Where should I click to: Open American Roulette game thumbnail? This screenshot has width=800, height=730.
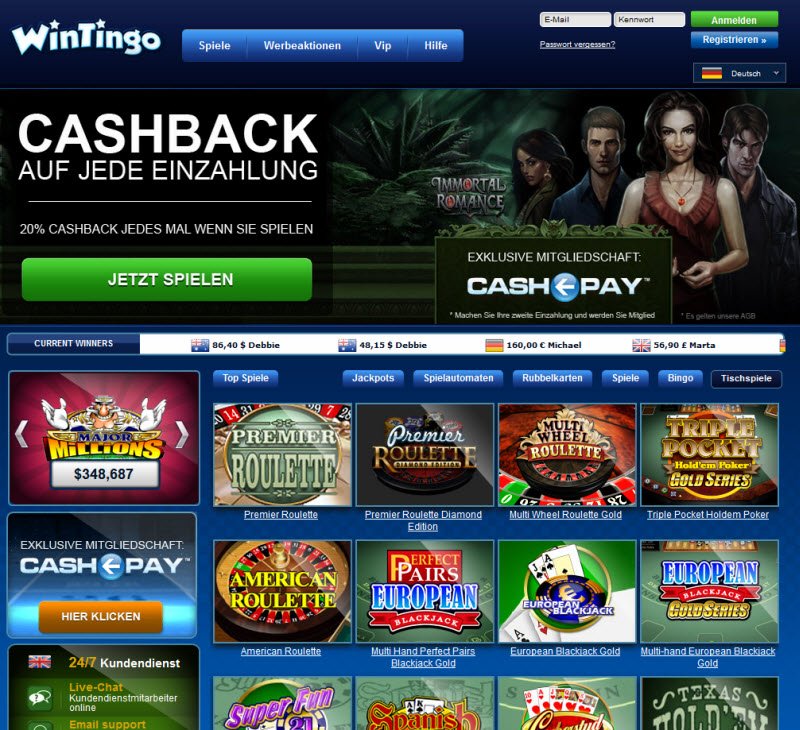tap(282, 591)
